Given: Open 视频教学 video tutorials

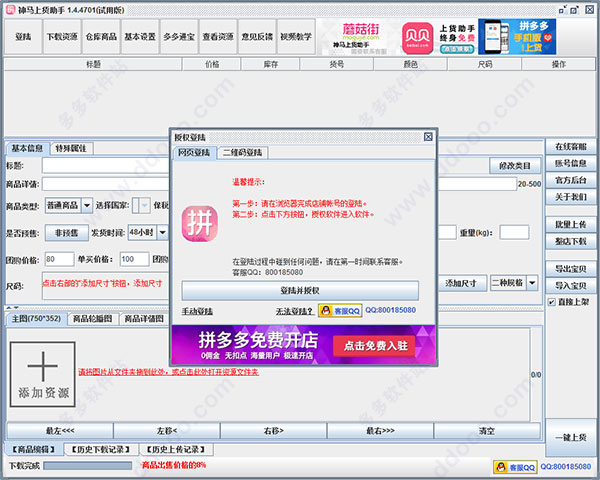Looking at the screenshot, I should [x=296, y=37].
